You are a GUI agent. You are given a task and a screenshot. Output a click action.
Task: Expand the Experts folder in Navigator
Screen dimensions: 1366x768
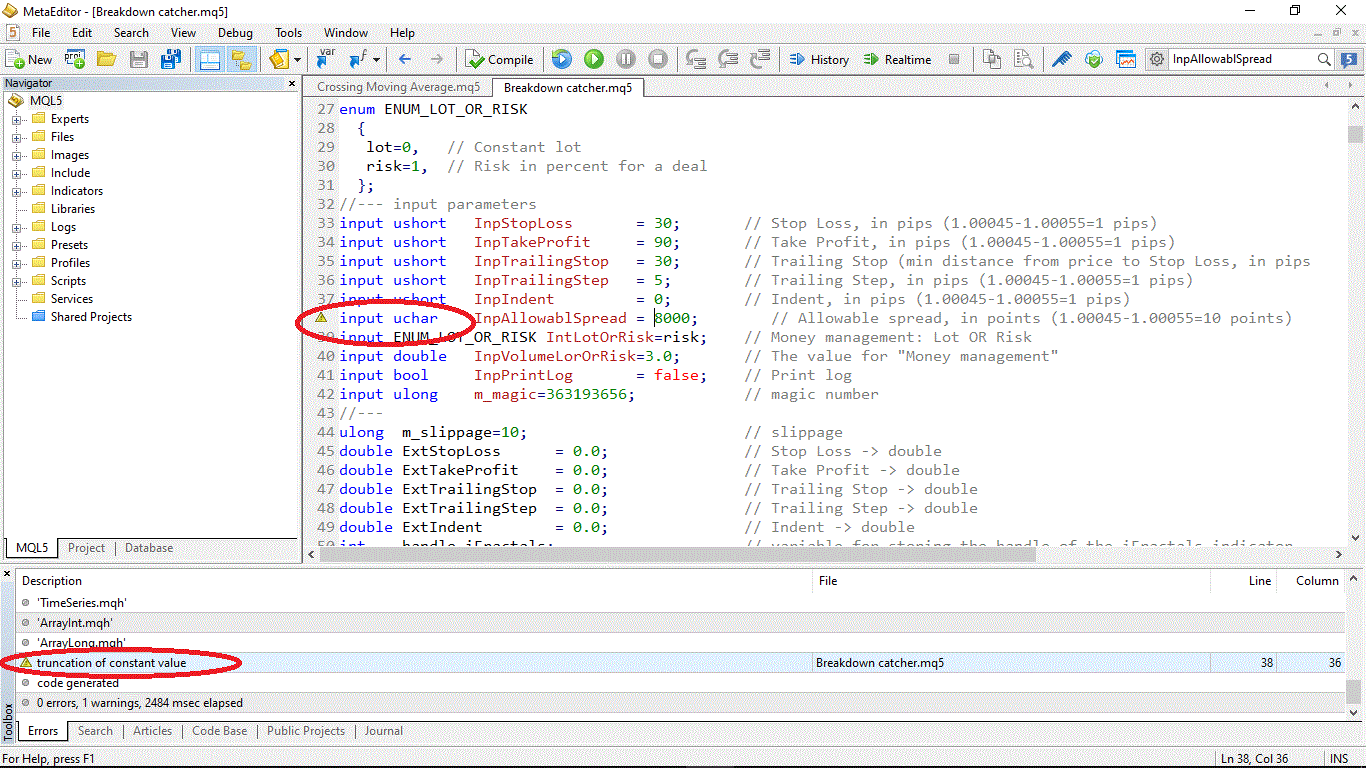(x=17, y=119)
